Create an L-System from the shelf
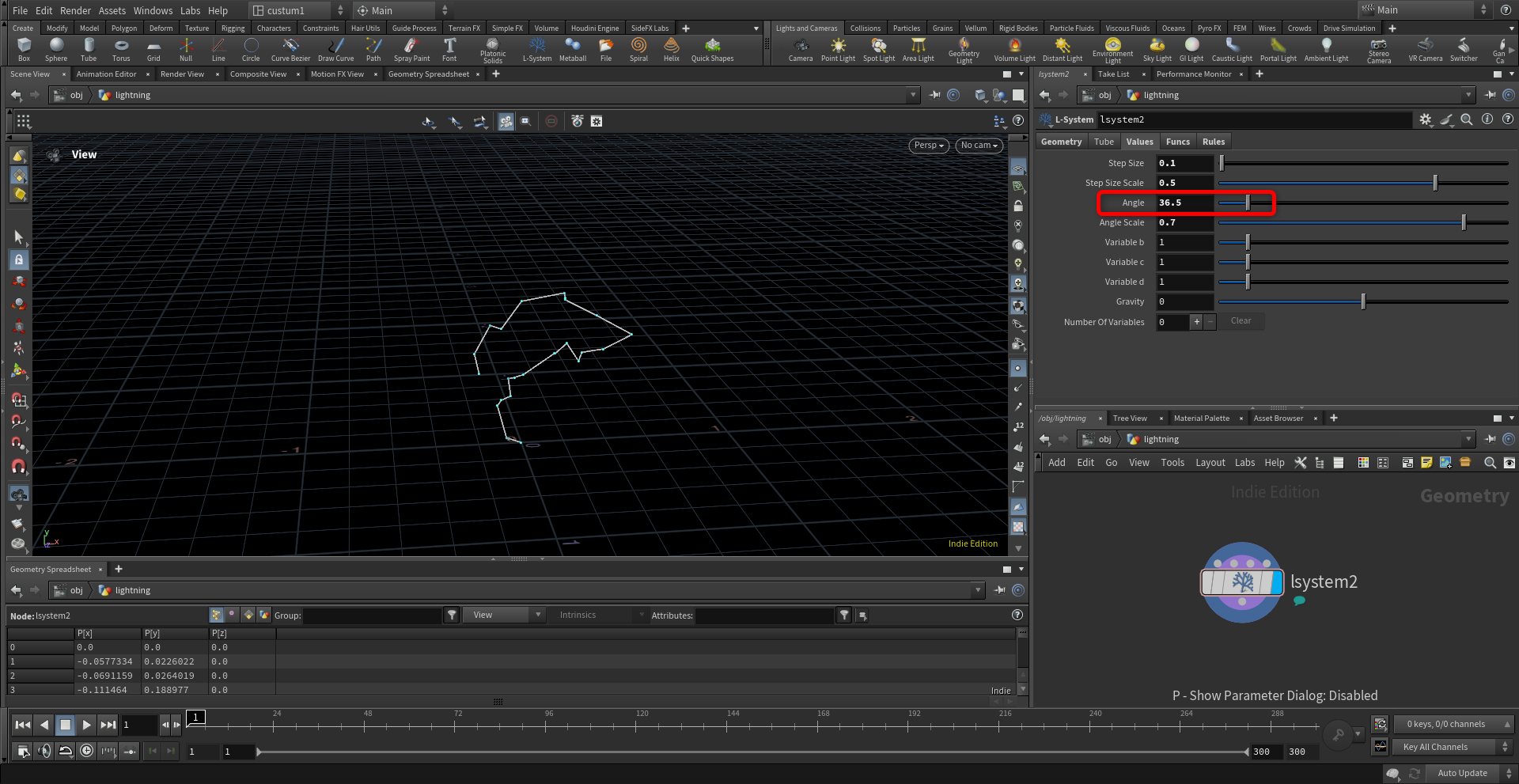 click(537, 49)
